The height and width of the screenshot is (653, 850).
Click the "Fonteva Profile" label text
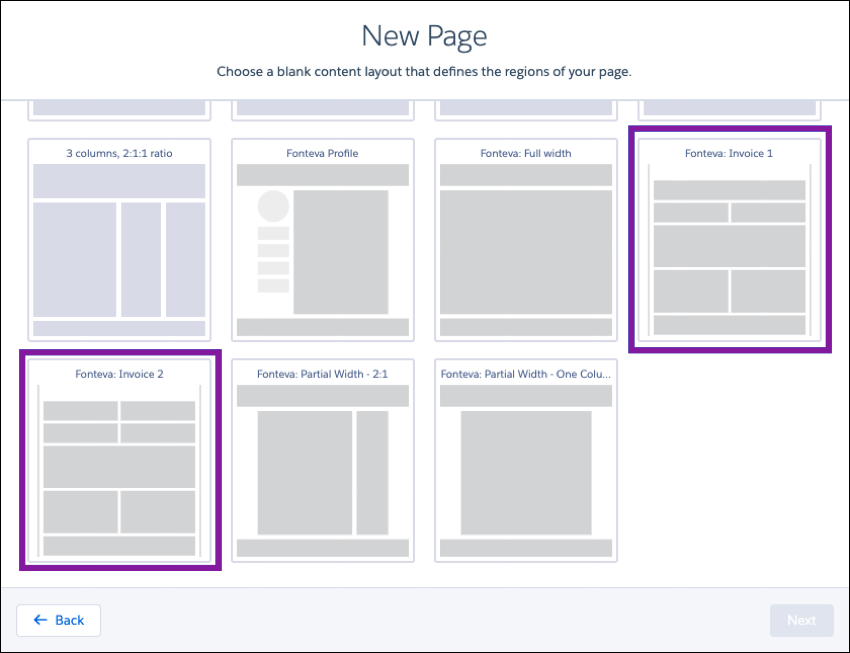(322, 153)
